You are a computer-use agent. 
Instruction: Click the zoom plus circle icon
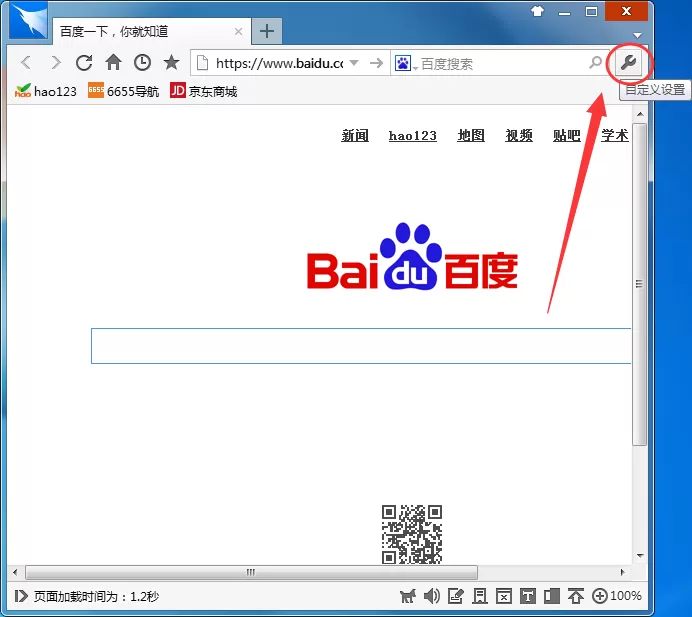(x=599, y=596)
